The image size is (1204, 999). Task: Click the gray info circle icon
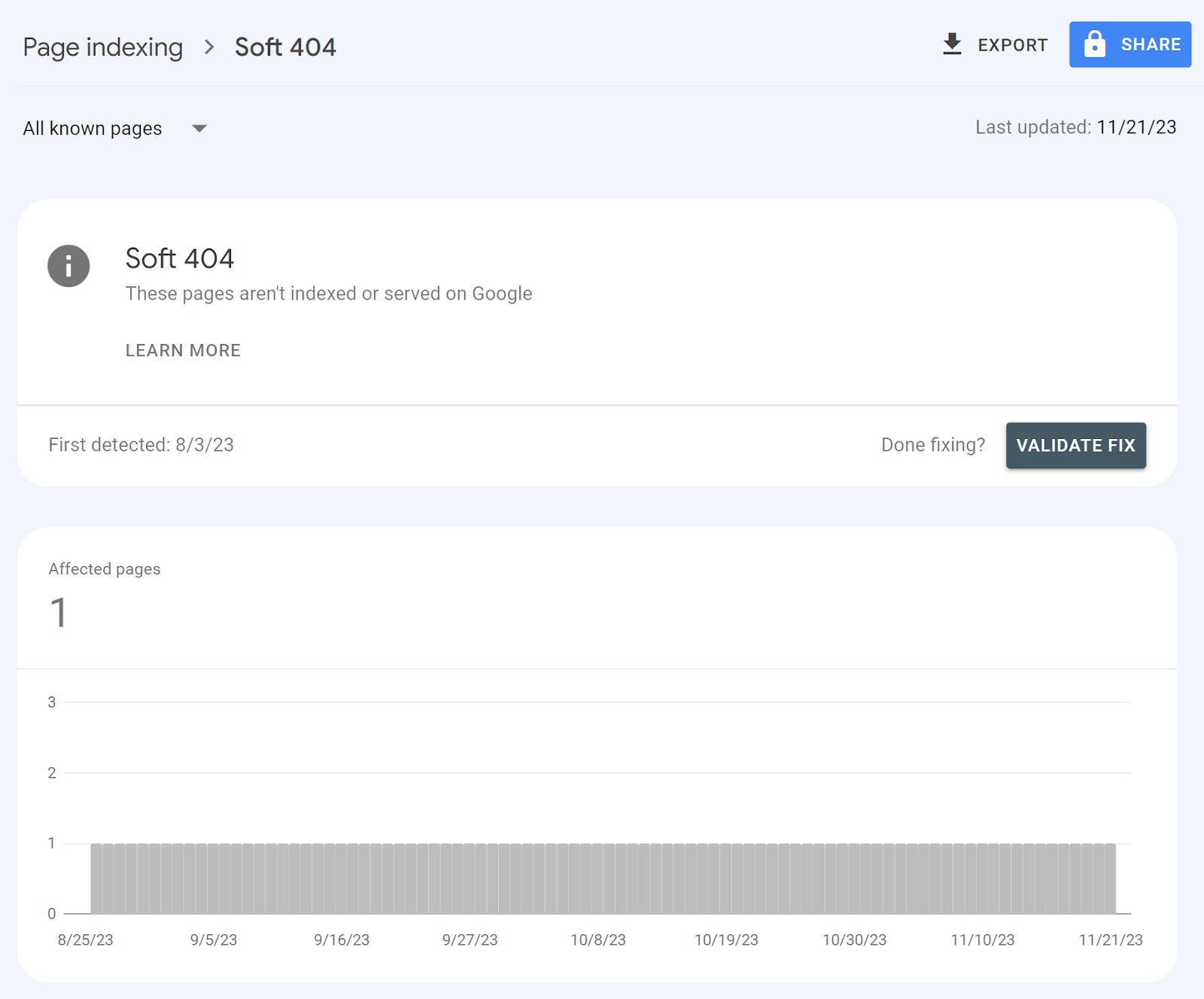pos(68,266)
